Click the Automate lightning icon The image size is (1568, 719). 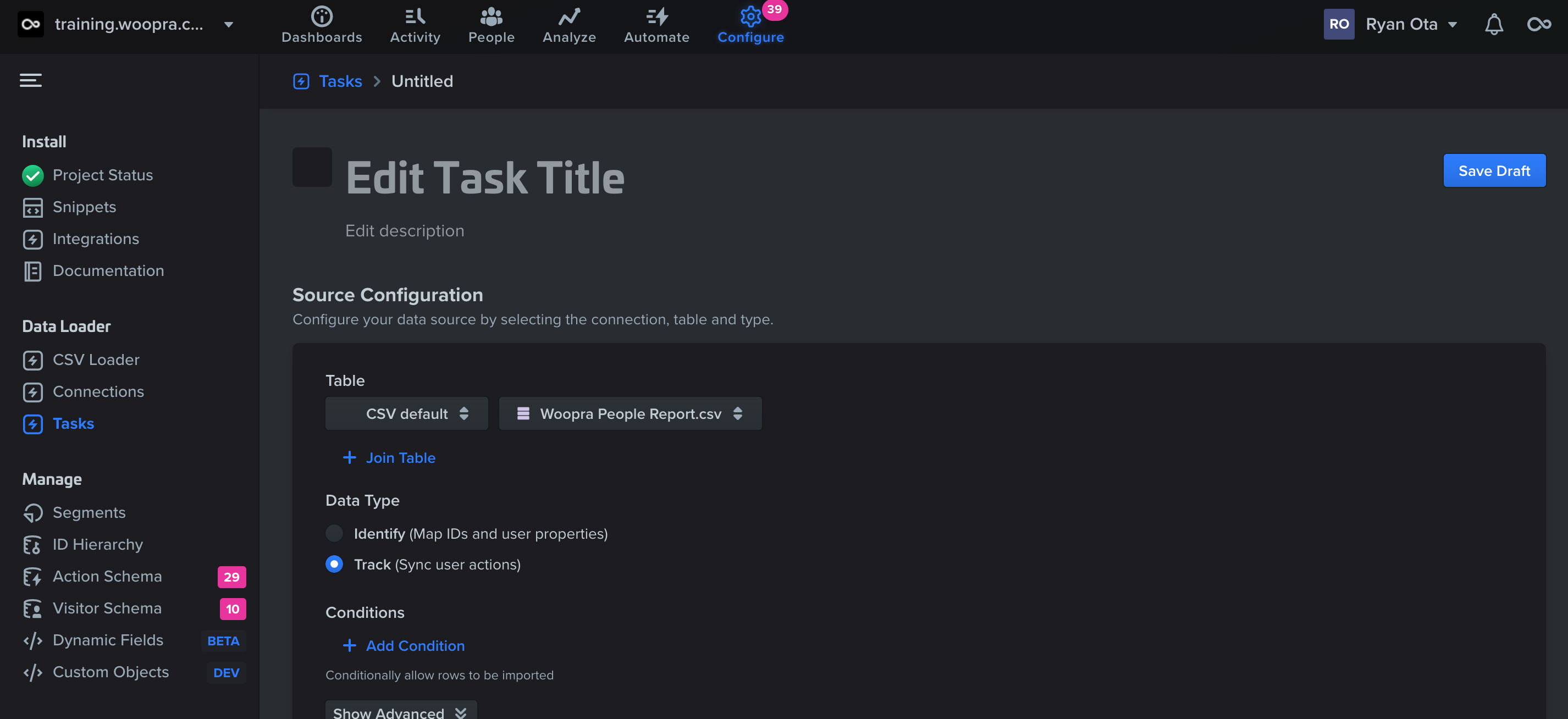point(657,16)
